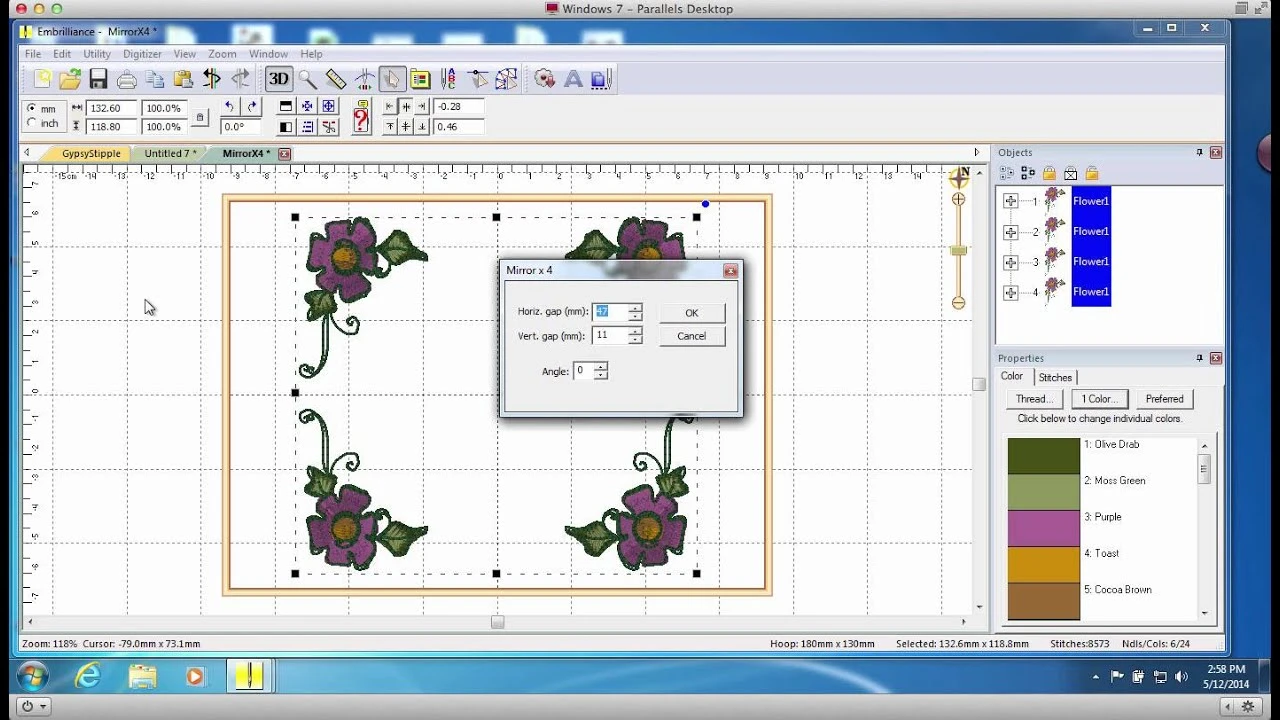This screenshot has height=720, width=1280.
Task: Select the Measure ruler tool
Action: point(336,79)
